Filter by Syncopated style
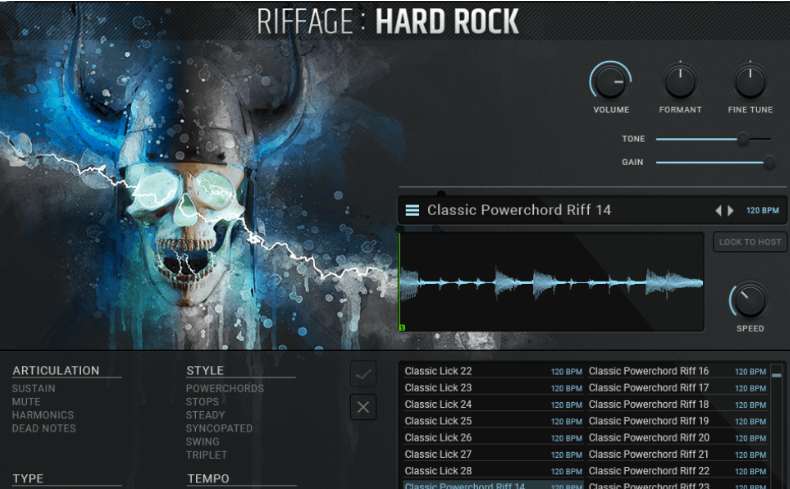The image size is (790, 489). coord(219,429)
